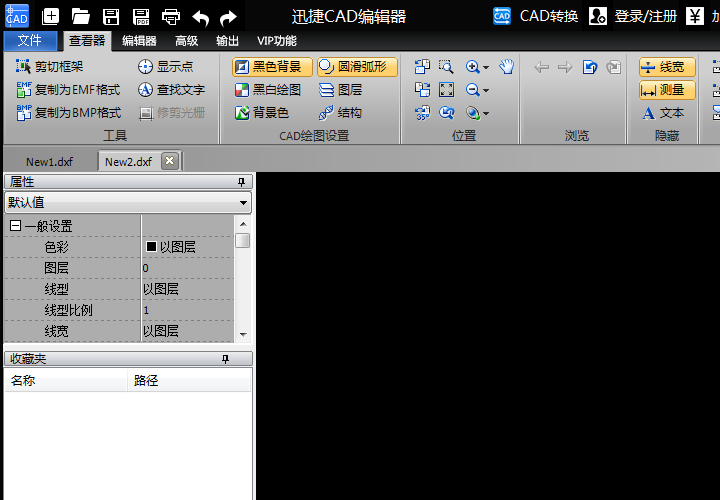Screen dimensions: 720x500
Task: Pin the 收藏夹 panel
Action: coord(225,359)
